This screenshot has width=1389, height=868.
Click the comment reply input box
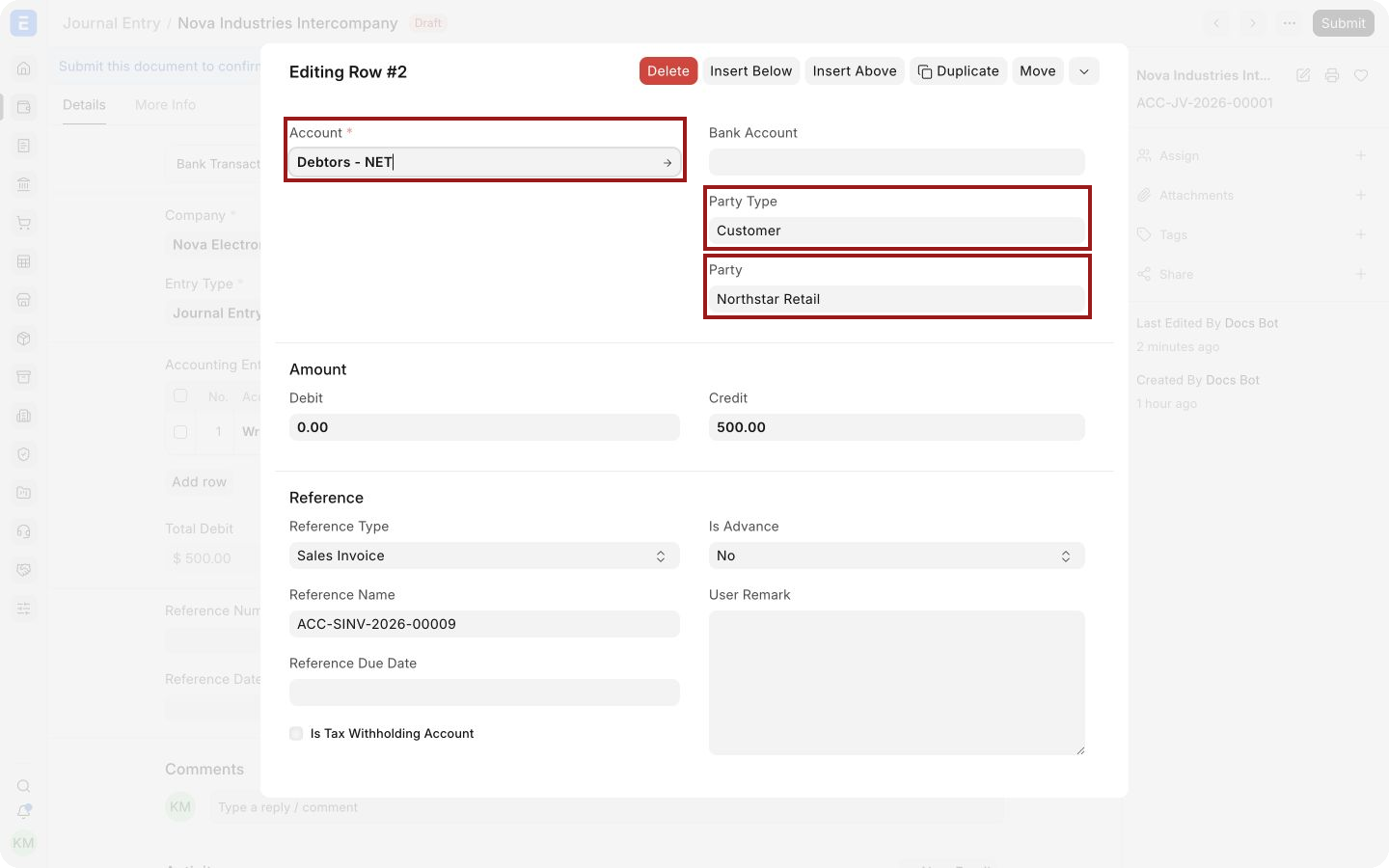(x=608, y=807)
